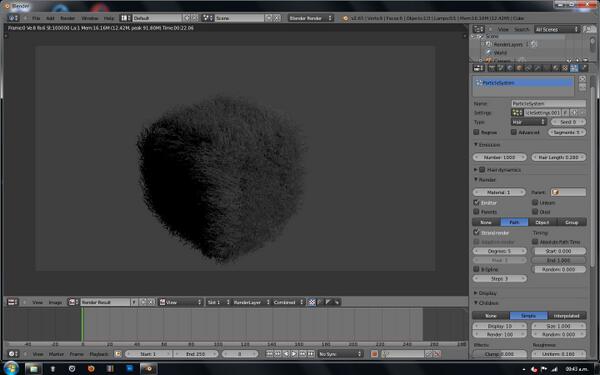Open the Slot 1 dropdown
The width and height of the screenshot is (600, 375).
tap(218, 302)
